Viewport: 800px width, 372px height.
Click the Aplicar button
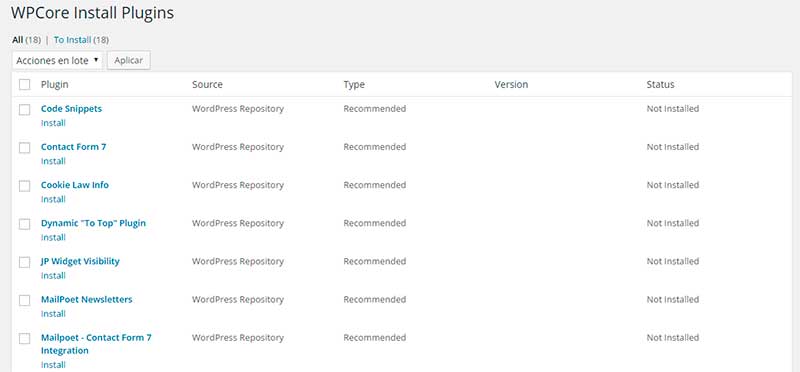[129, 60]
